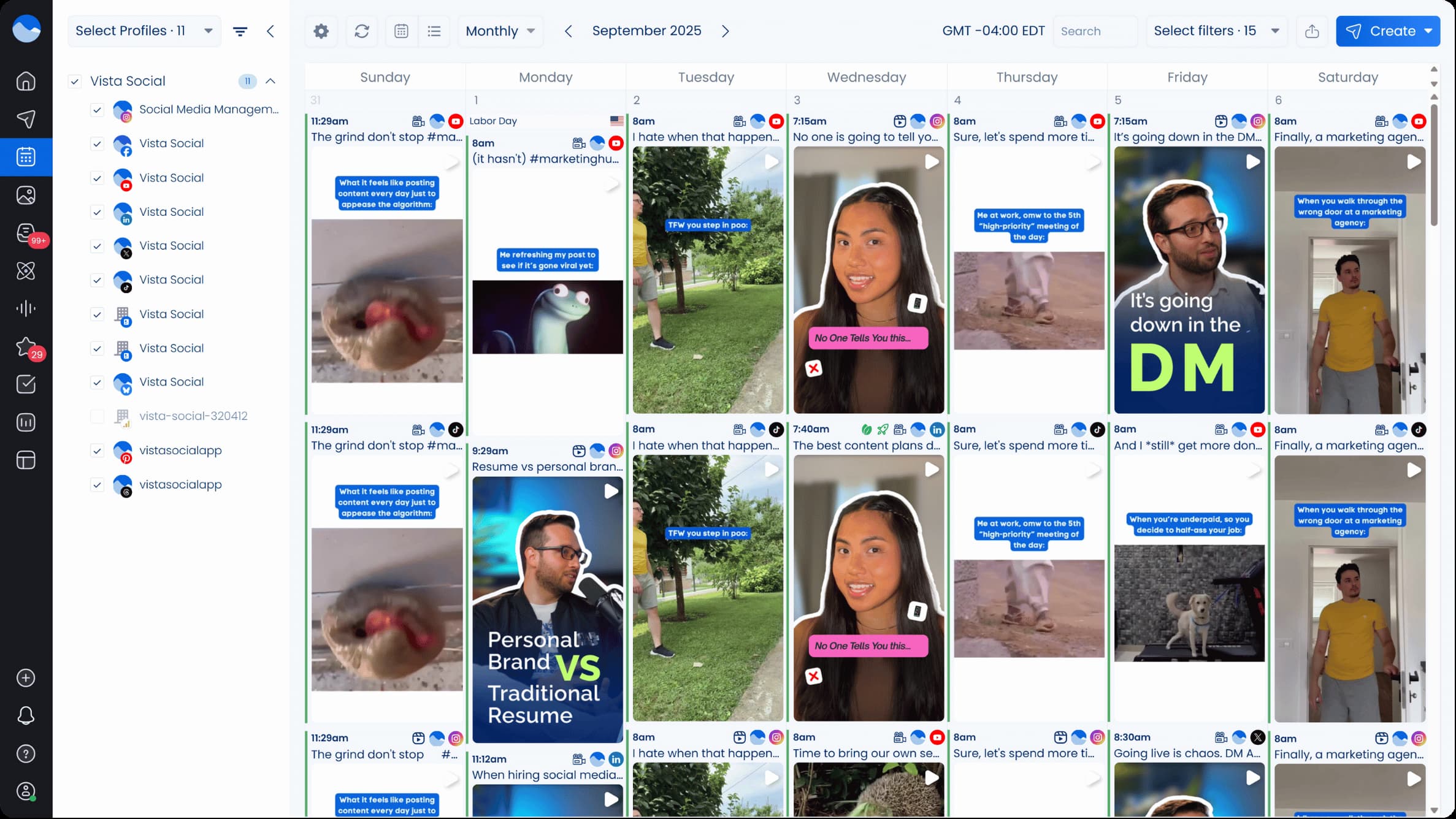Open the Labor Day holiday entry
The height and width of the screenshot is (819, 1456).
tap(546, 121)
